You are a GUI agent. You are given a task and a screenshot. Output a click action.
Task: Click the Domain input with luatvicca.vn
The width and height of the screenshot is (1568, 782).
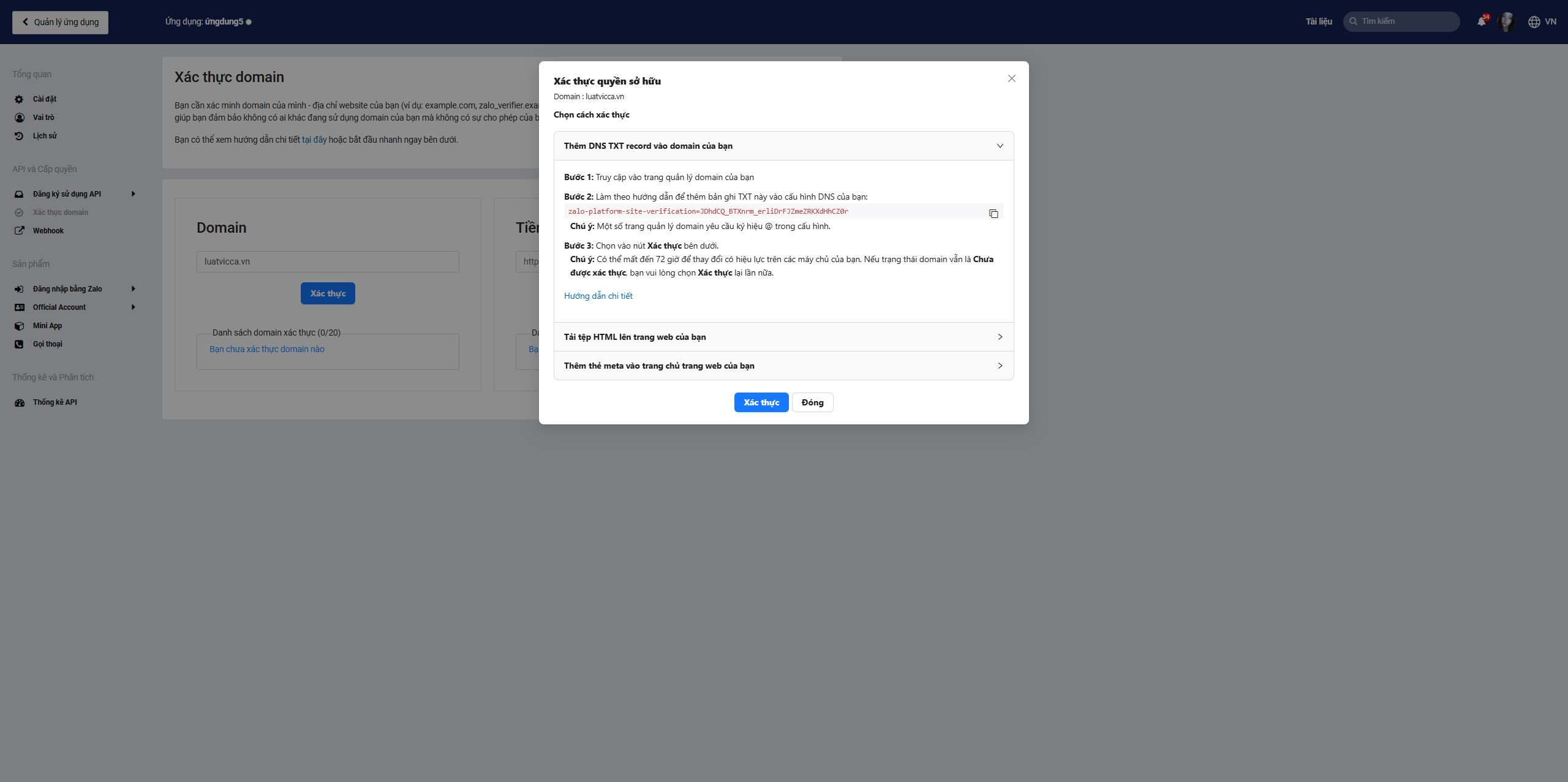[328, 261]
